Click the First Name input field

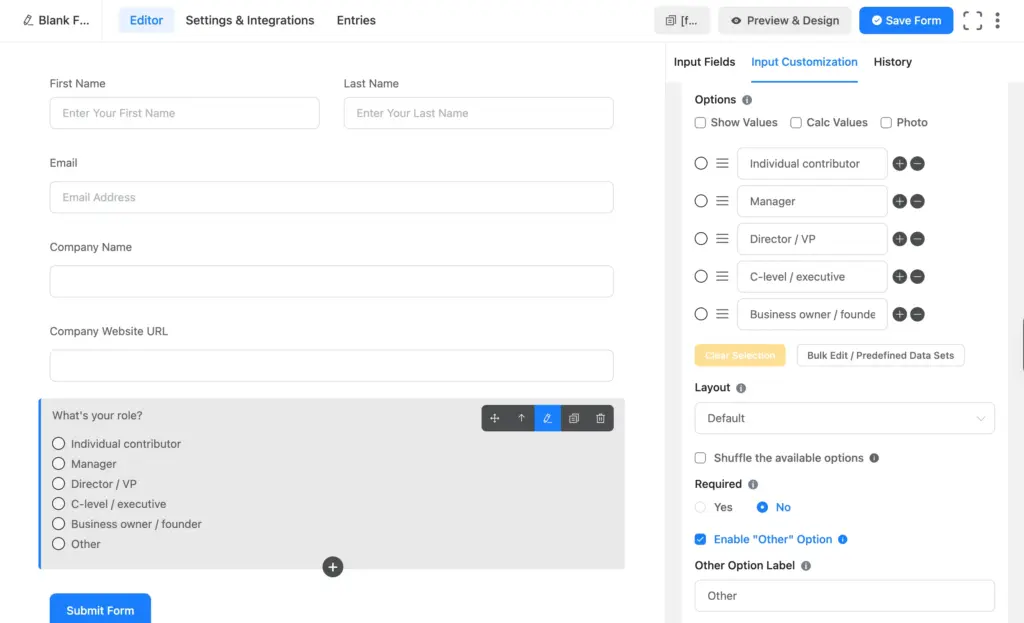pos(184,113)
